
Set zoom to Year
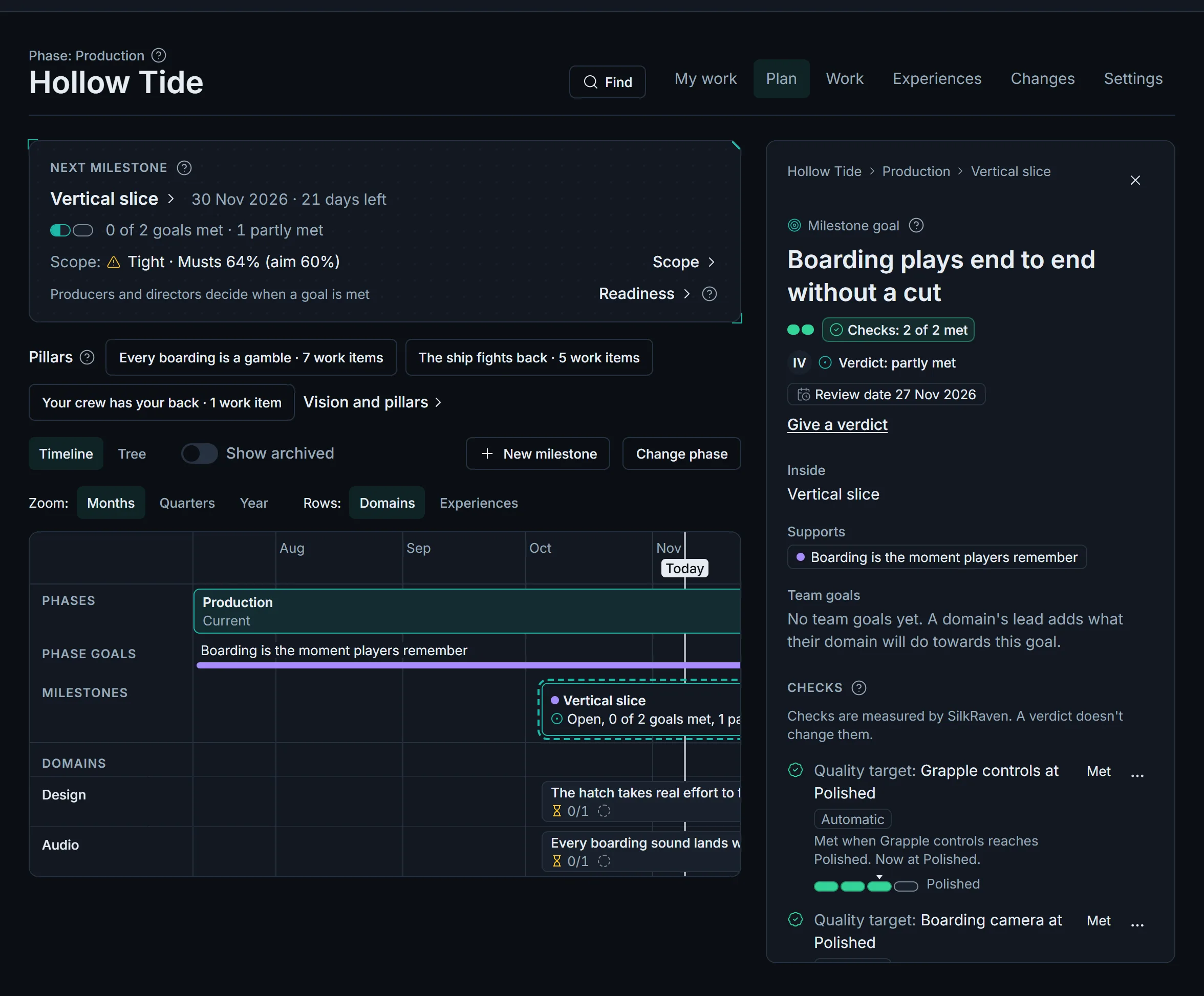pyautogui.click(x=253, y=503)
